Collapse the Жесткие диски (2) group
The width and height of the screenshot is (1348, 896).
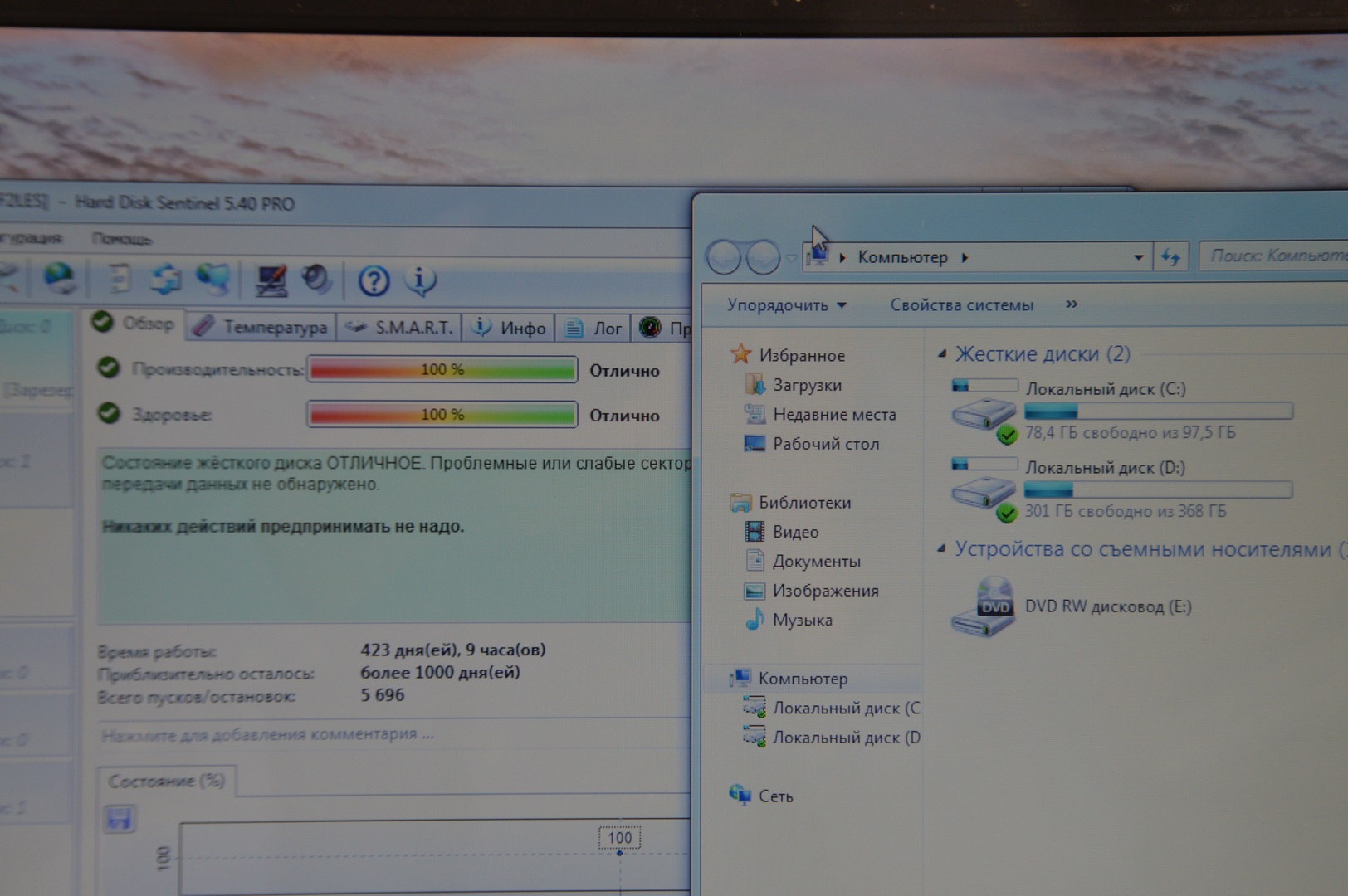coord(942,354)
